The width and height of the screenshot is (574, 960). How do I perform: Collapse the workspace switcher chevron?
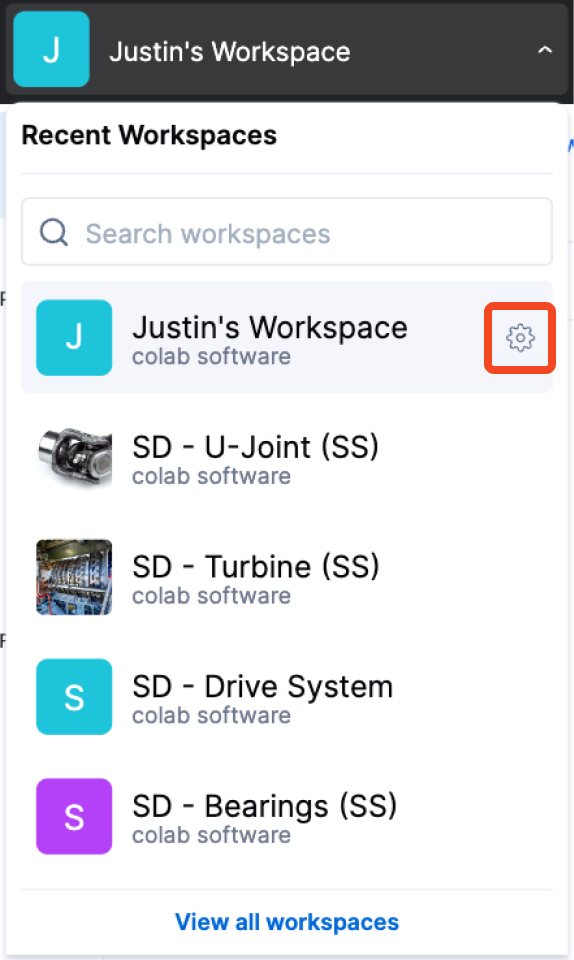pyautogui.click(x=545, y=50)
